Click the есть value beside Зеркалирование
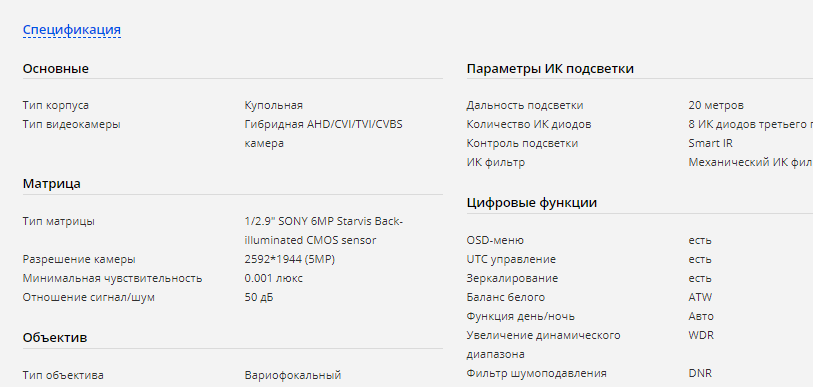This screenshot has height=387, width=813. [700, 279]
